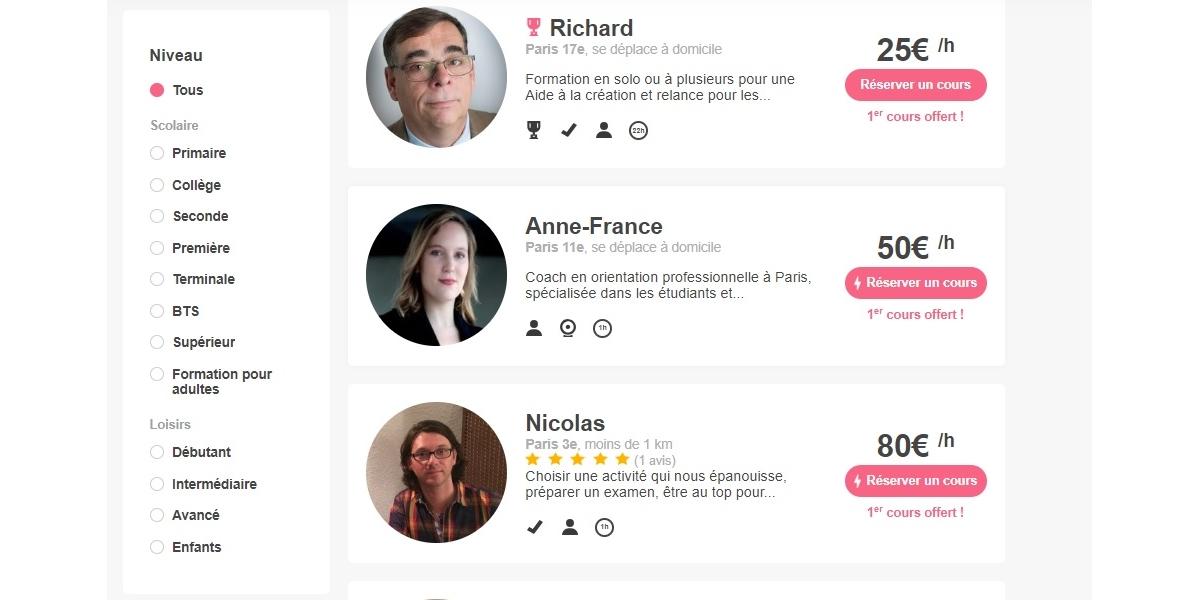This screenshot has width=1200, height=600.
Task: Pick the Débutant leisure level
Action: [157, 452]
